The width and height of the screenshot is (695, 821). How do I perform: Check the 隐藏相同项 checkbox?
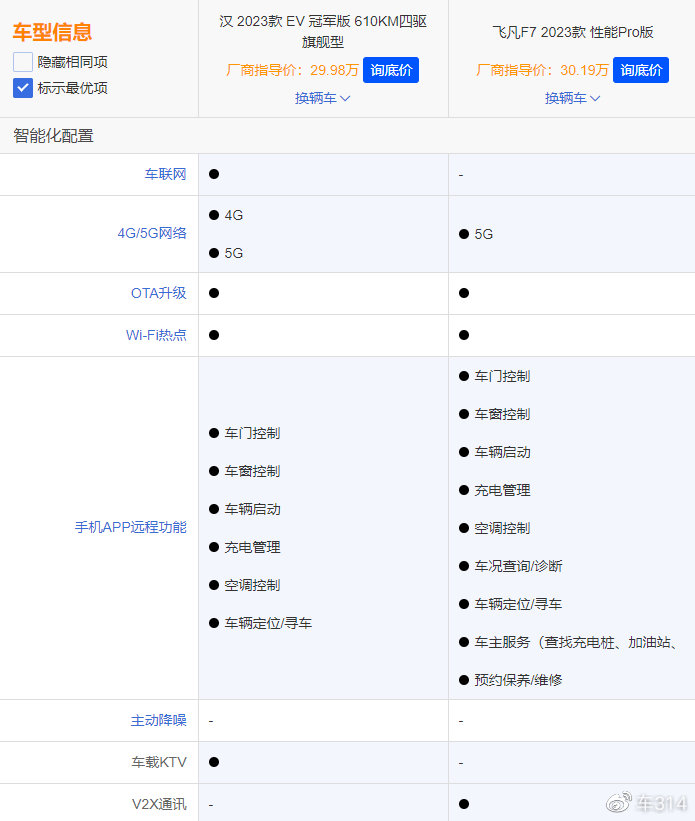pos(23,62)
